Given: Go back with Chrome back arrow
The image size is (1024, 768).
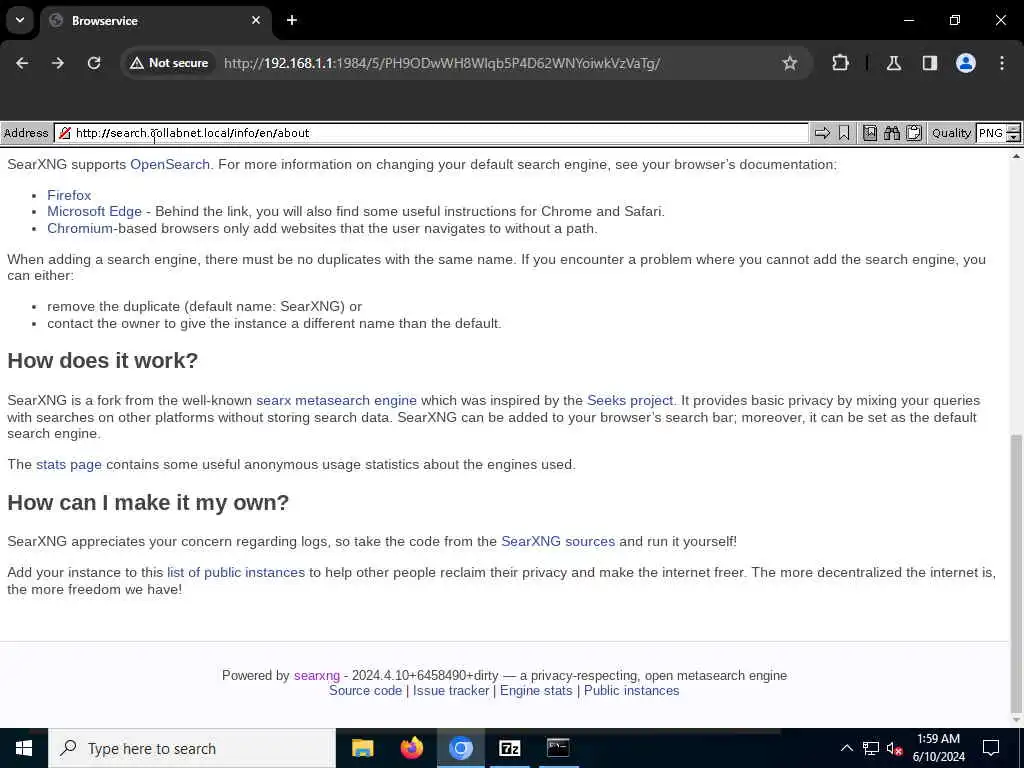Looking at the screenshot, I should click(22, 63).
